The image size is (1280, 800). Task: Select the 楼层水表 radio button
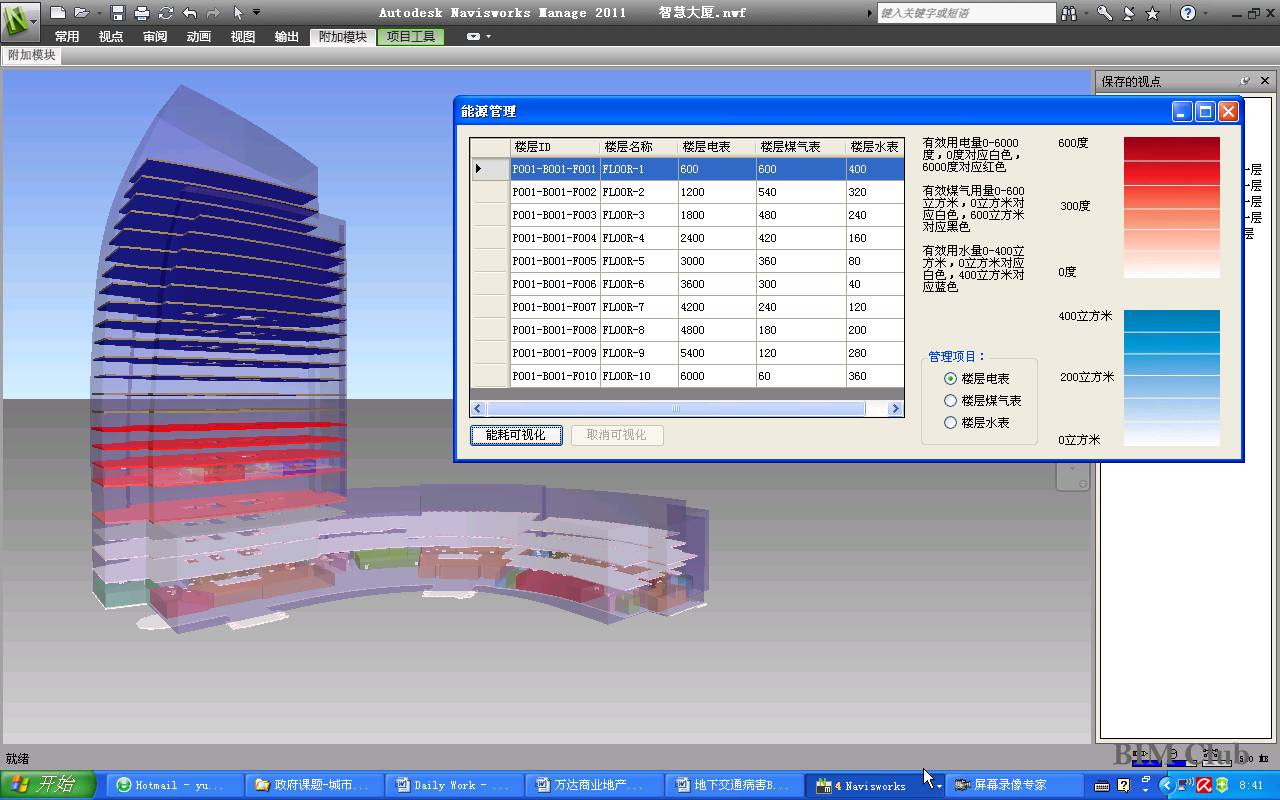point(950,423)
